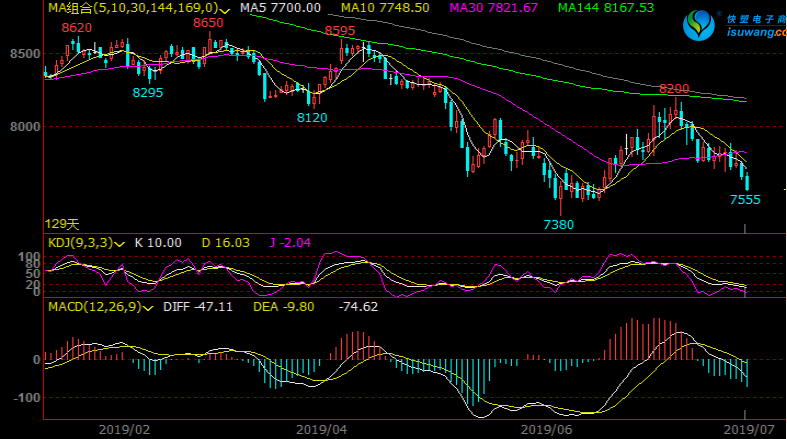Select the MA10 7748.50 legend label
The height and width of the screenshot is (439, 787).
[385, 8]
